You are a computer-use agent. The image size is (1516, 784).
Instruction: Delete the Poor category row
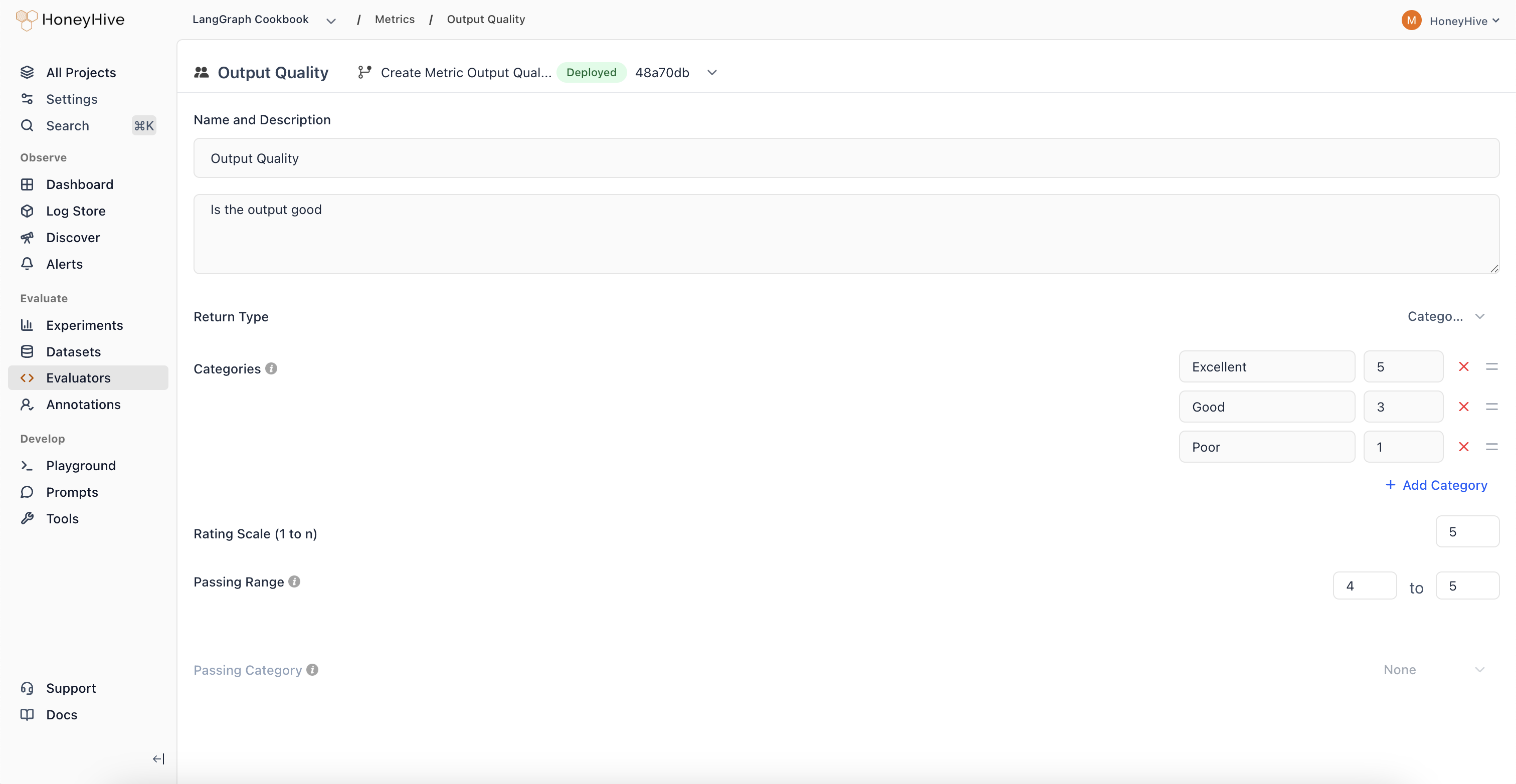[x=1464, y=447]
